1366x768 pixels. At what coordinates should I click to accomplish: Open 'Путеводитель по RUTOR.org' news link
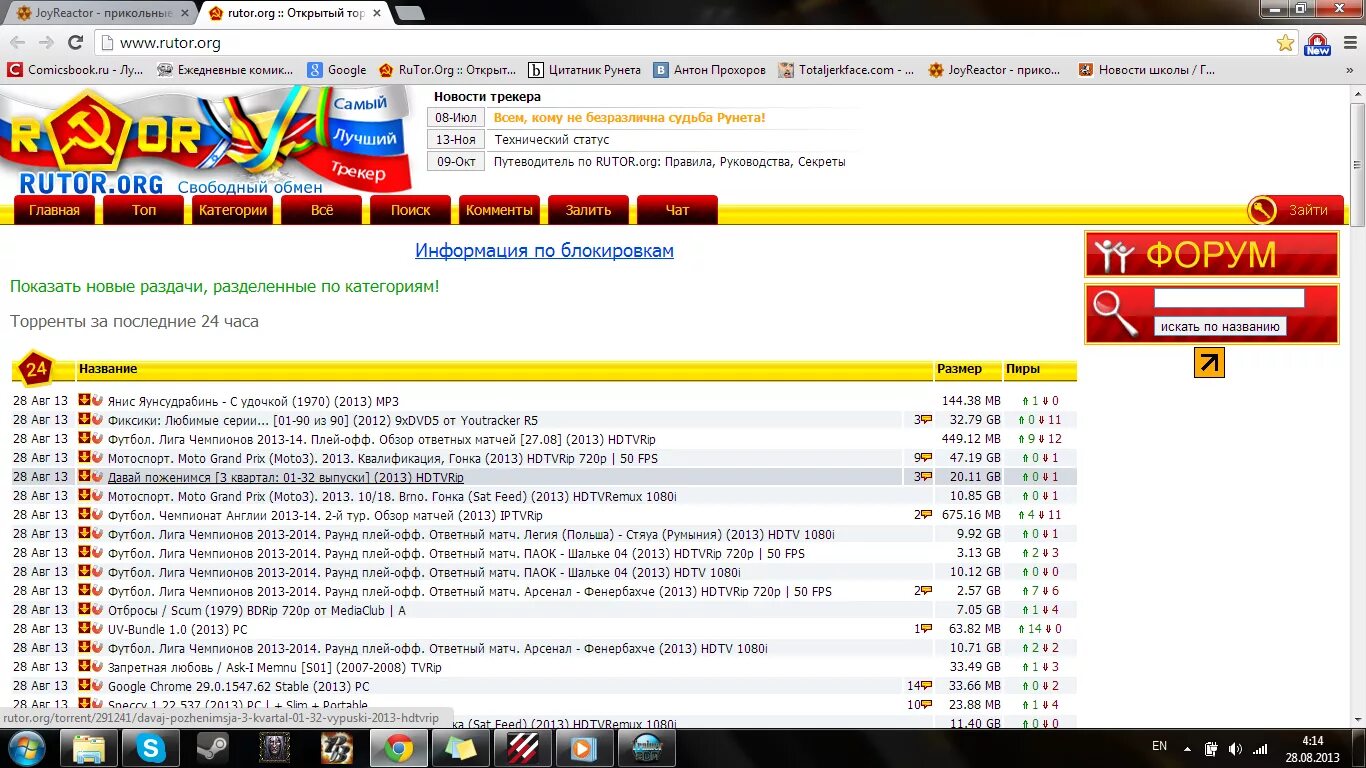point(670,161)
